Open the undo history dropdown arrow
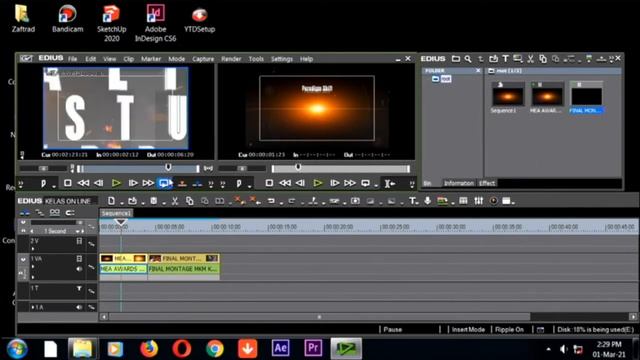The height and width of the screenshot is (360, 640). point(281,202)
